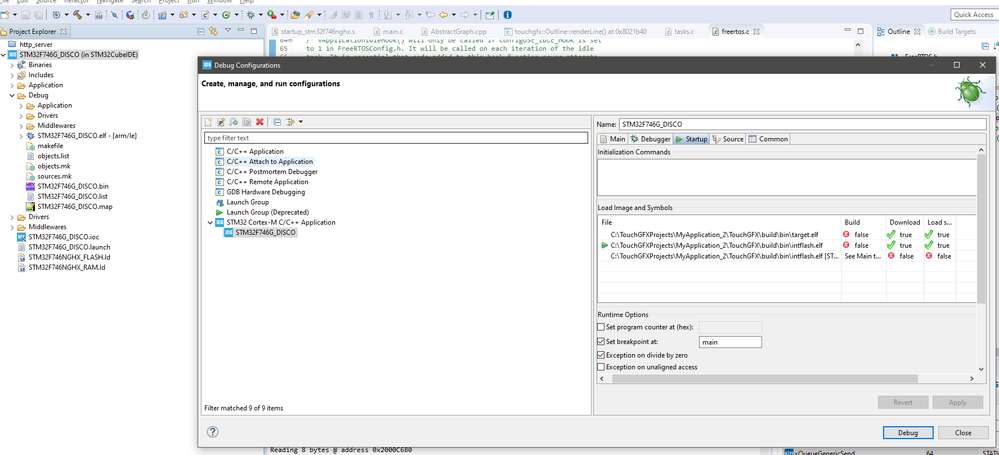Screen dimensions: 999x455
Task: Click the configuration Name field
Action: (x=802, y=124)
